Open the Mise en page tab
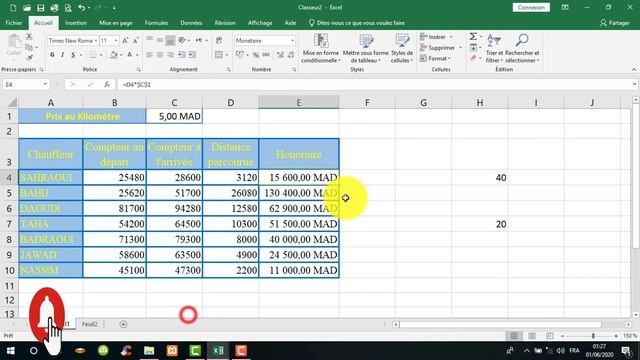Screen dimensions: 640x360 coord(116,23)
